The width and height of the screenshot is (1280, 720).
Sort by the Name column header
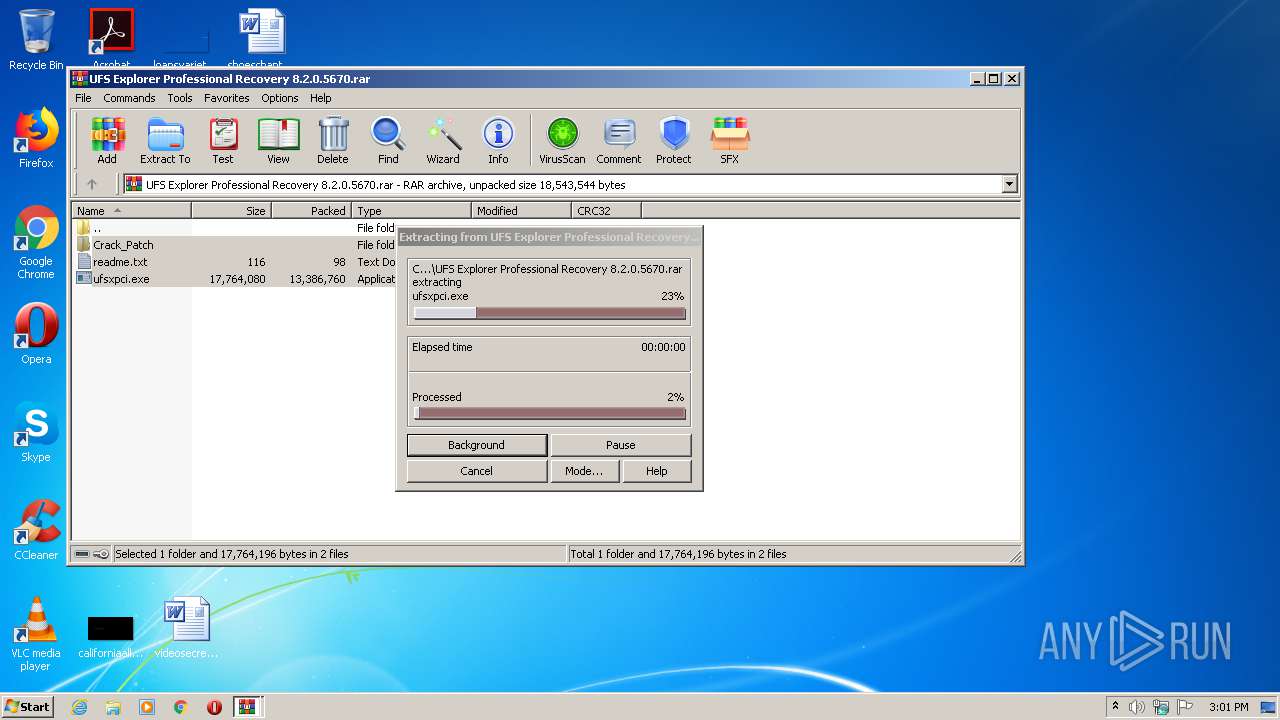pos(131,211)
